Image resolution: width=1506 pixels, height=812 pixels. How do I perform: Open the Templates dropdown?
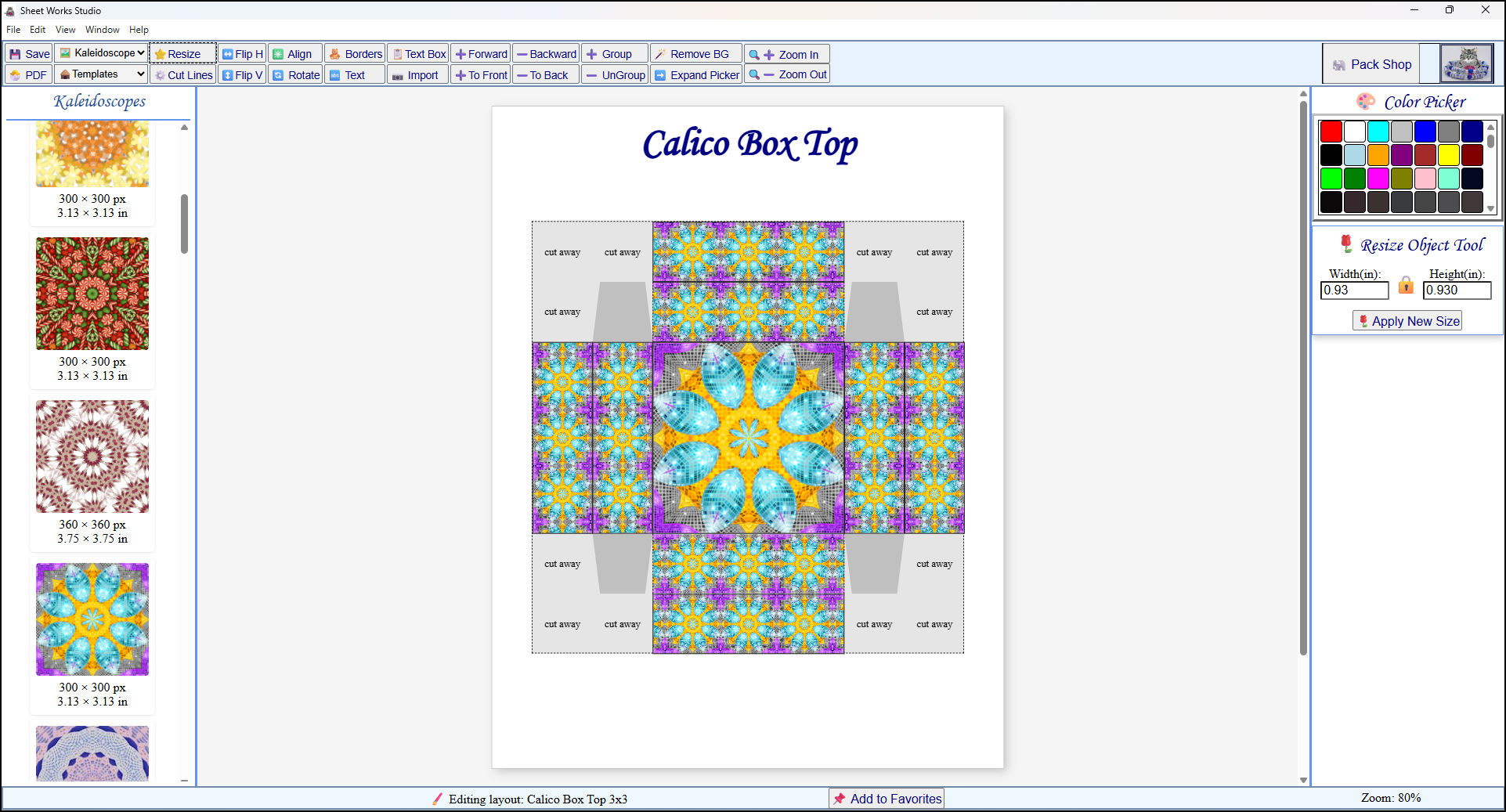pos(100,74)
